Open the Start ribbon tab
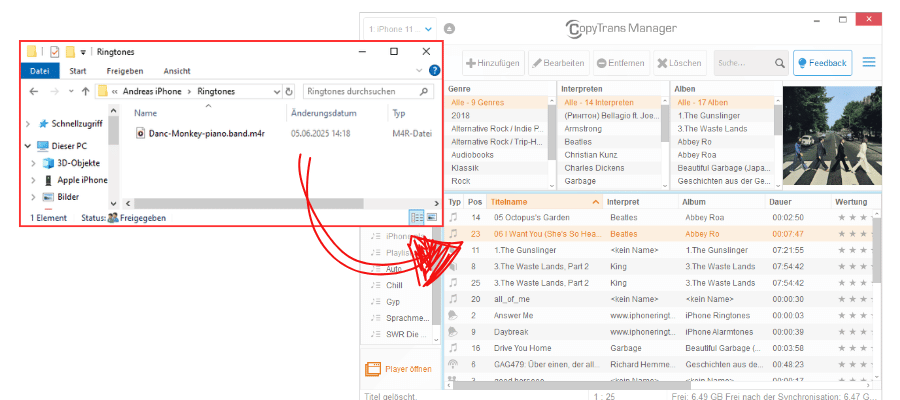This screenshot has width=900, height=400. [78, 71]
